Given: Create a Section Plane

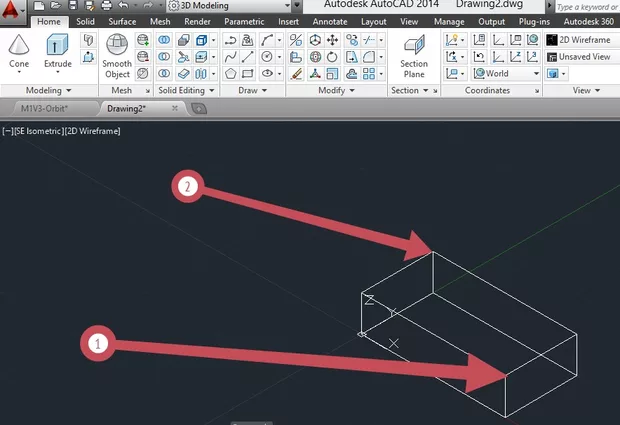Looking at the screenshot, I should [x=414, y=55].
